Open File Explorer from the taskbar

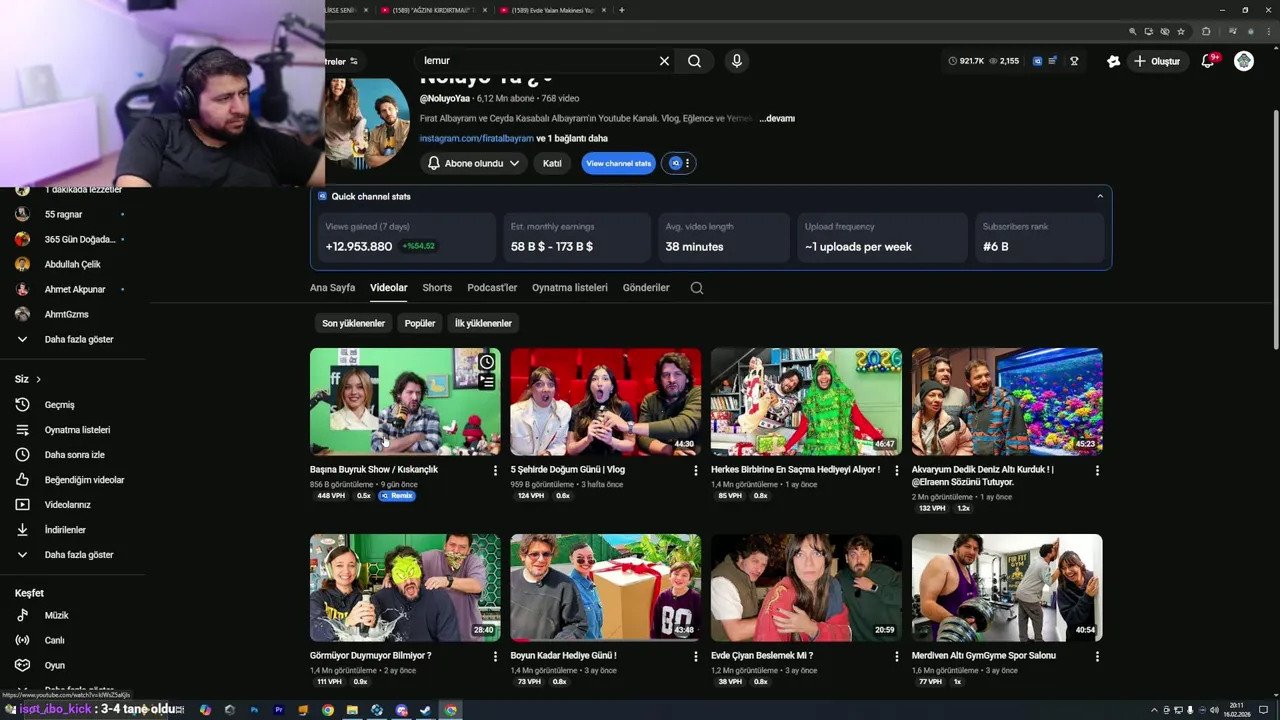click(x=352, y=710)
